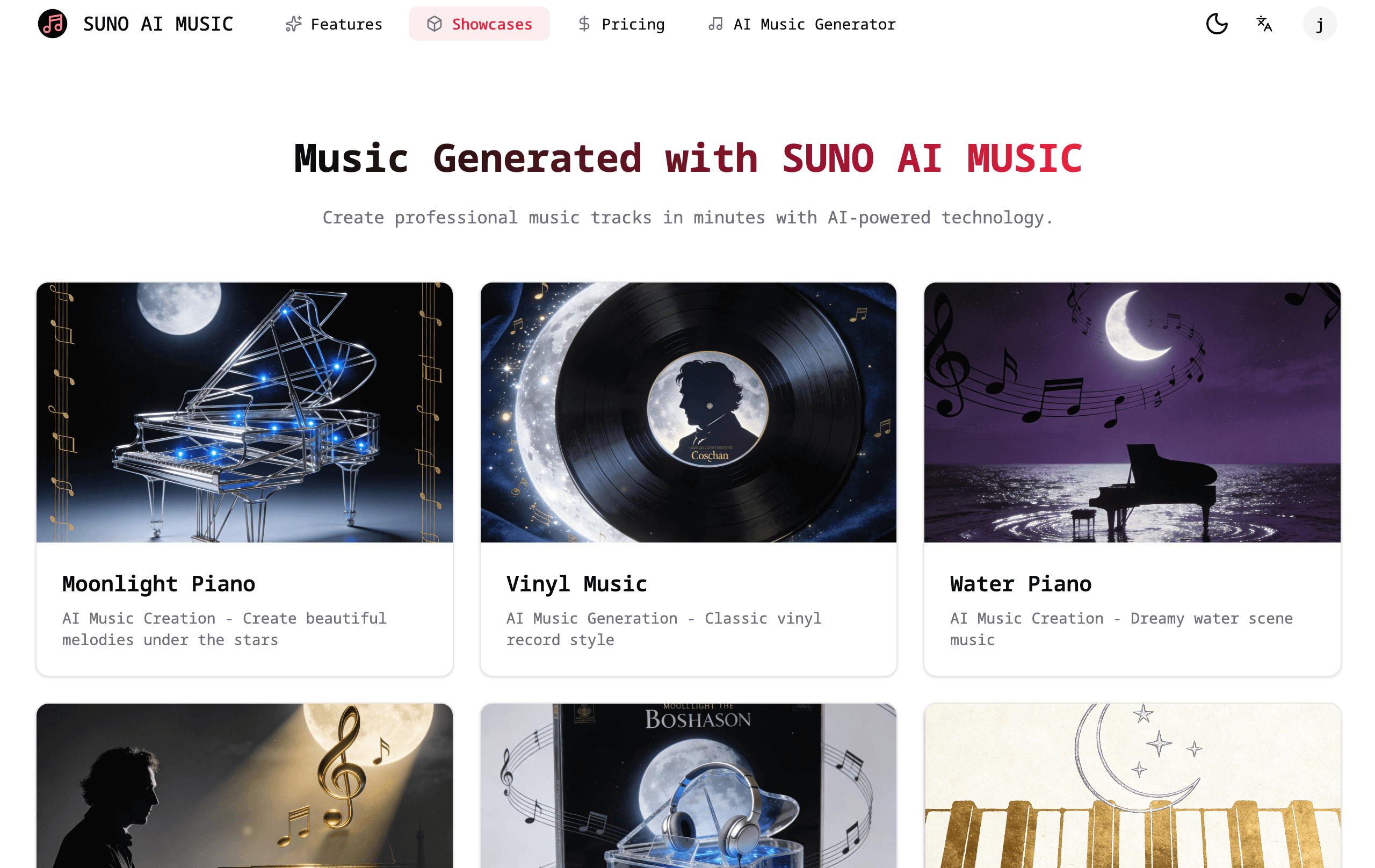The width and height of the screenshot is (1375, 868).
Task: Click the SUNO music note logo icon
Action: [x=53, y=24]
